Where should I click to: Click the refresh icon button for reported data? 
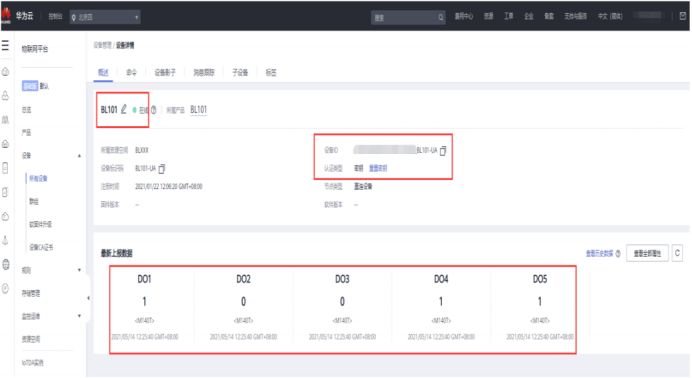pyautogui.click(x=677, y=253)
